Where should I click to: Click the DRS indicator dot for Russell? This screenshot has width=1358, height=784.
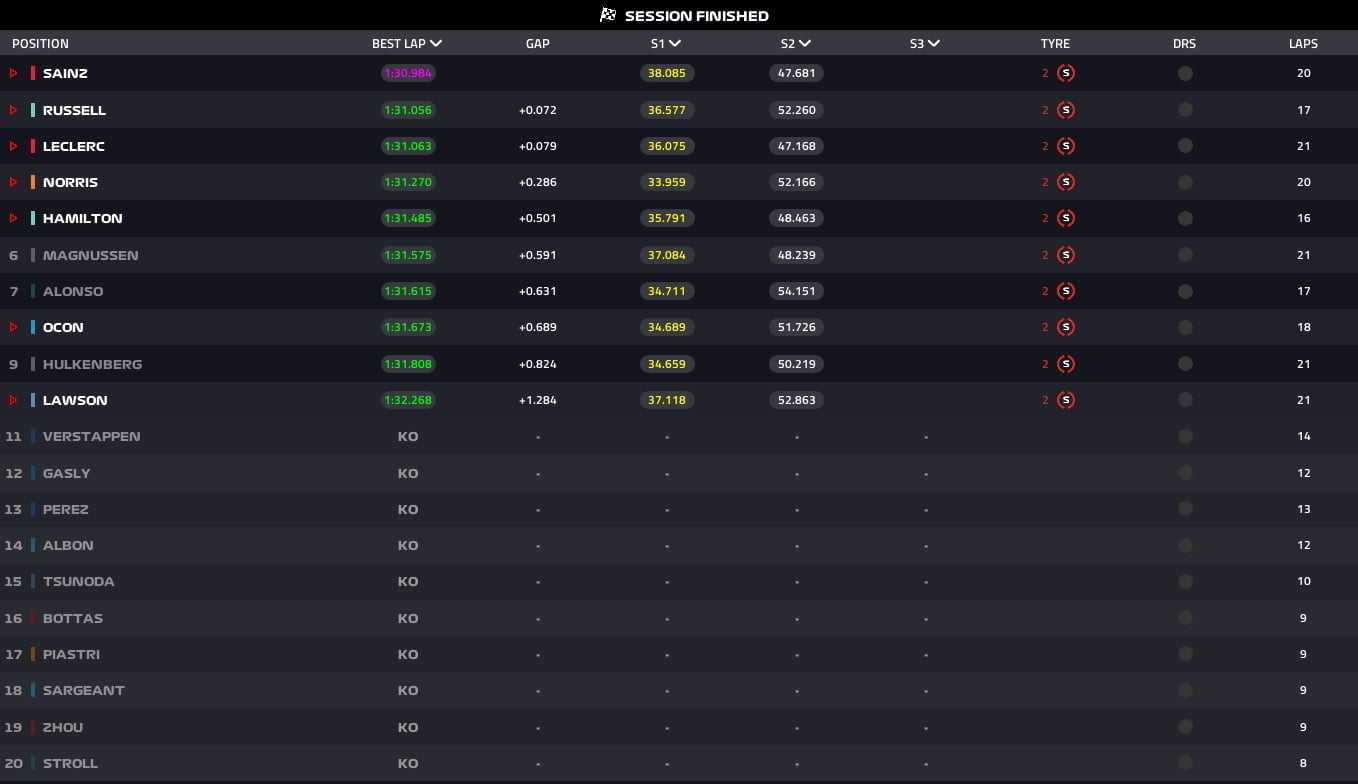[x=1185, y=110]
